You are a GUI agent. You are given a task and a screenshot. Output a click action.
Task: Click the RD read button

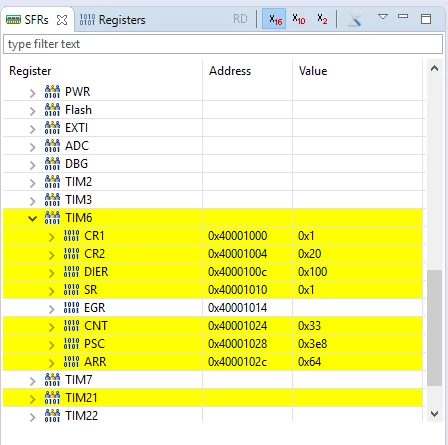240,19
